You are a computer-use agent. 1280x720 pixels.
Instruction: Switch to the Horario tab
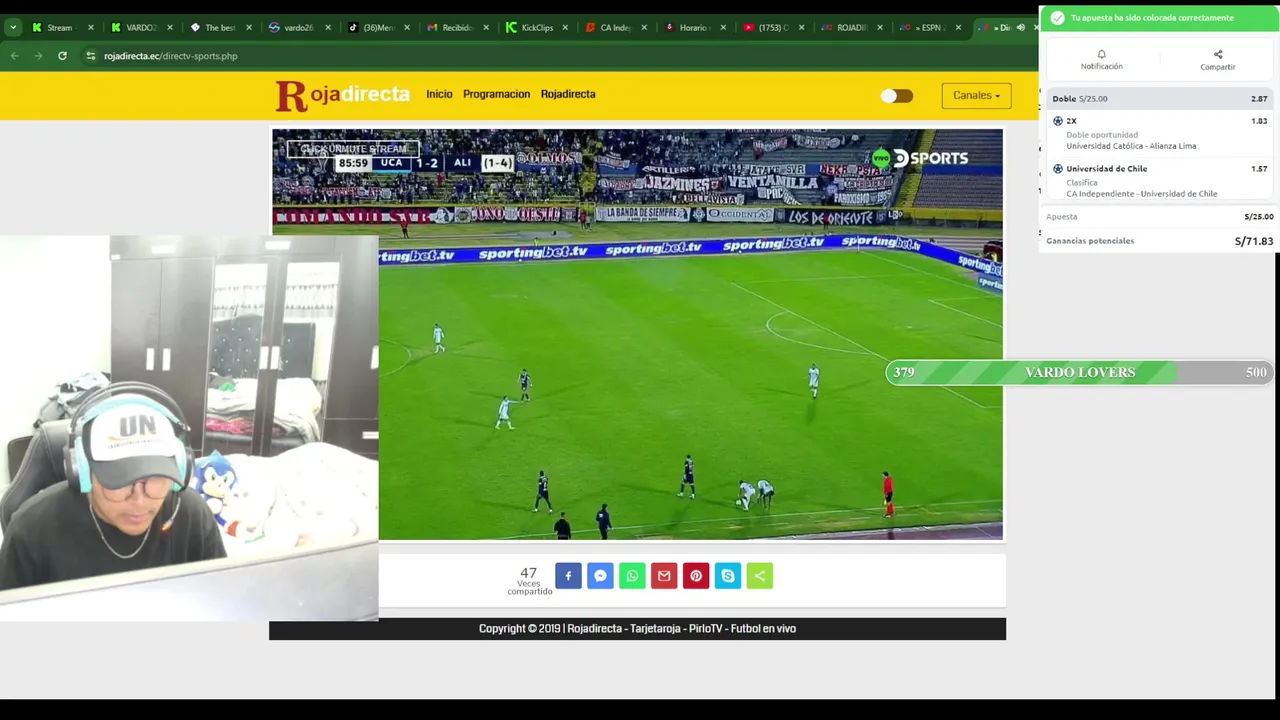693,28
